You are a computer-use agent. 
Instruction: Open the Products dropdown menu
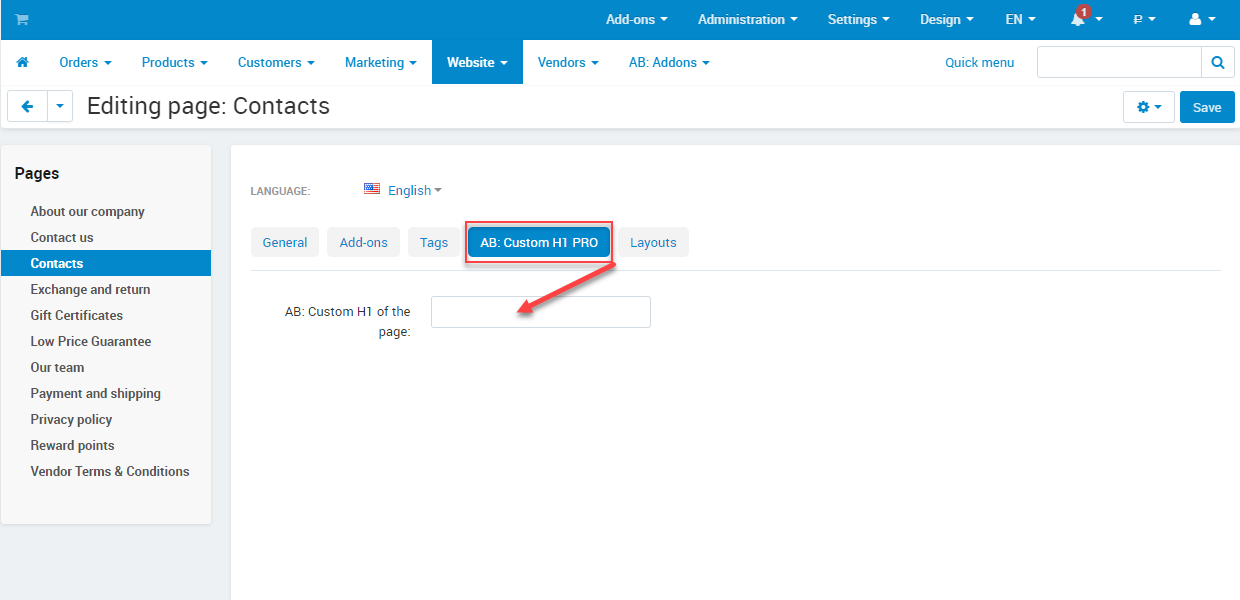174,62
